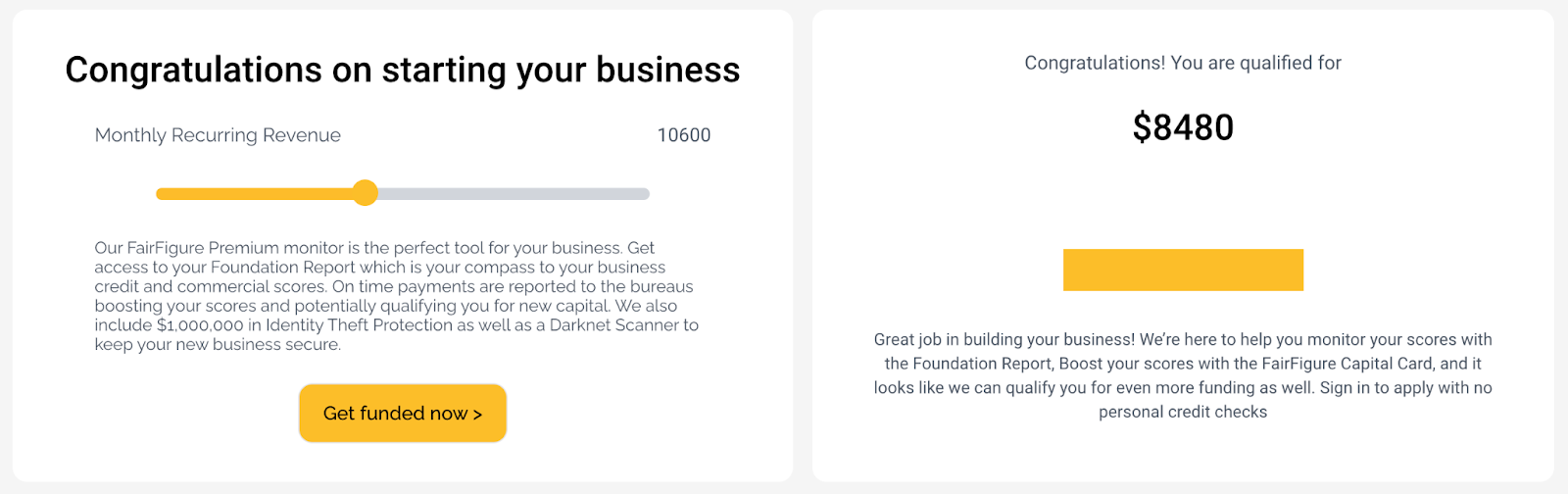Click the gray unfilled part of revenue slider
The image size is (1568, 494).
[x=514, y=194]
